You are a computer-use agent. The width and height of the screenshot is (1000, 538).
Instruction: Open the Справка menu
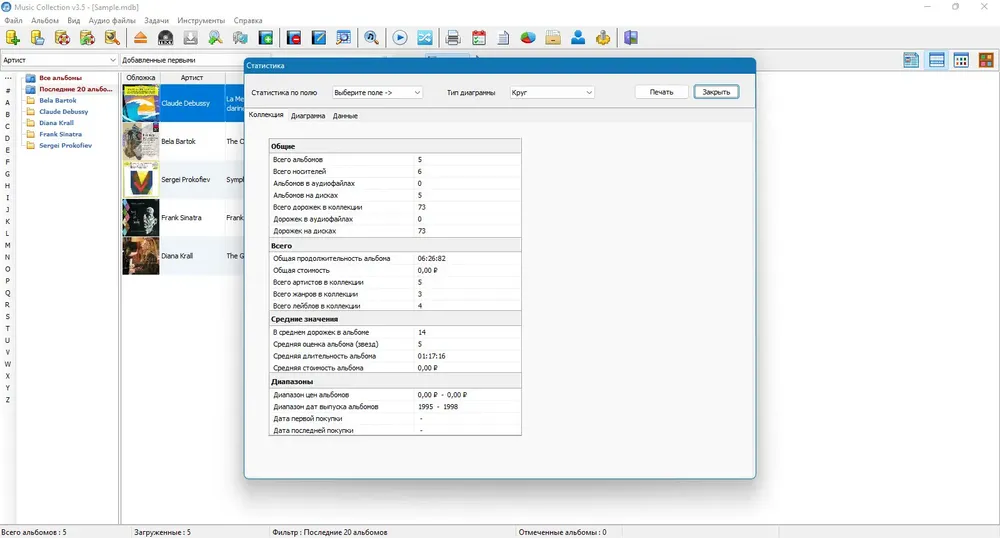click(x=248, y=20)
